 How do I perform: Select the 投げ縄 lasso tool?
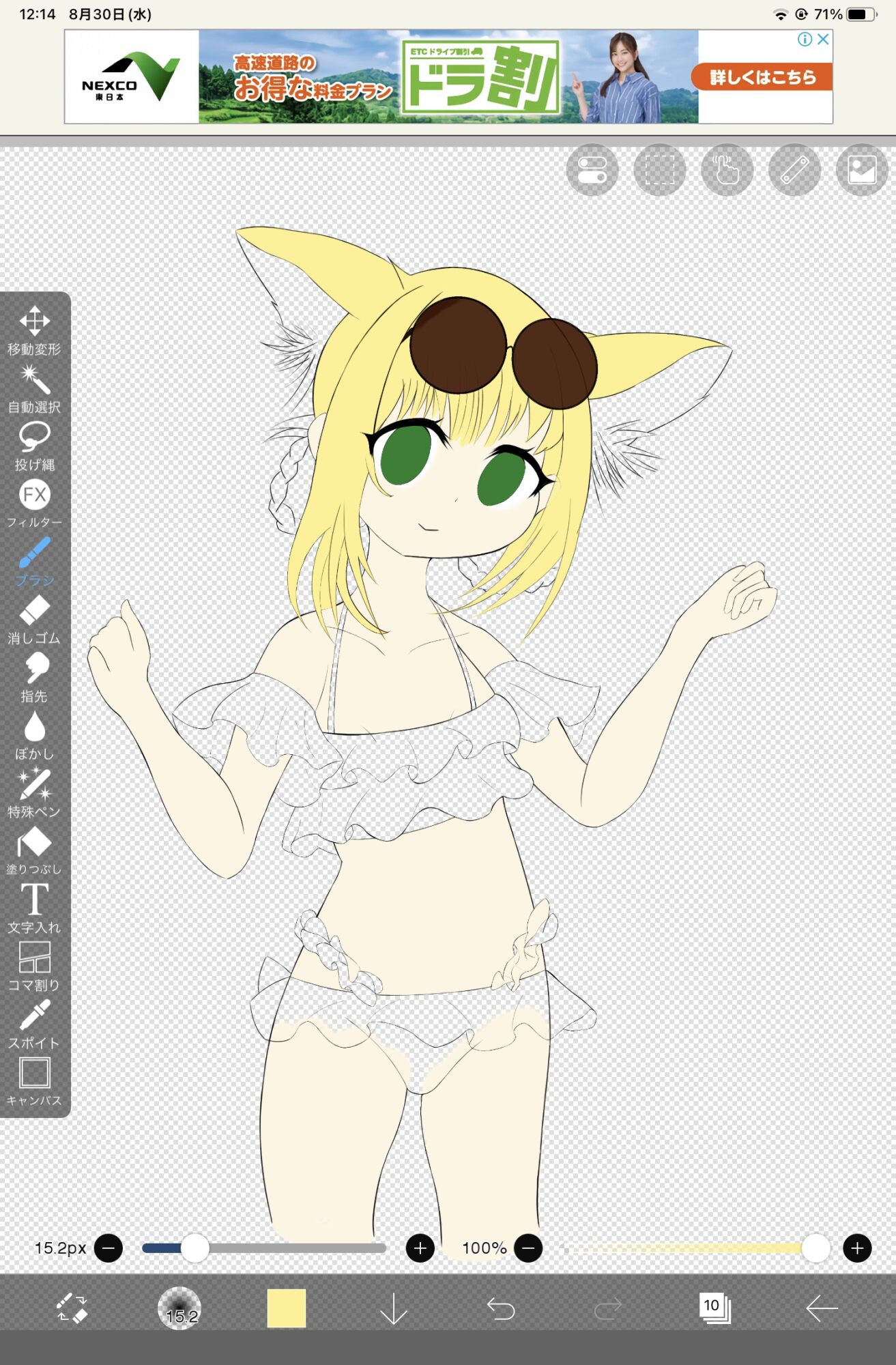[x=34, y=446]
